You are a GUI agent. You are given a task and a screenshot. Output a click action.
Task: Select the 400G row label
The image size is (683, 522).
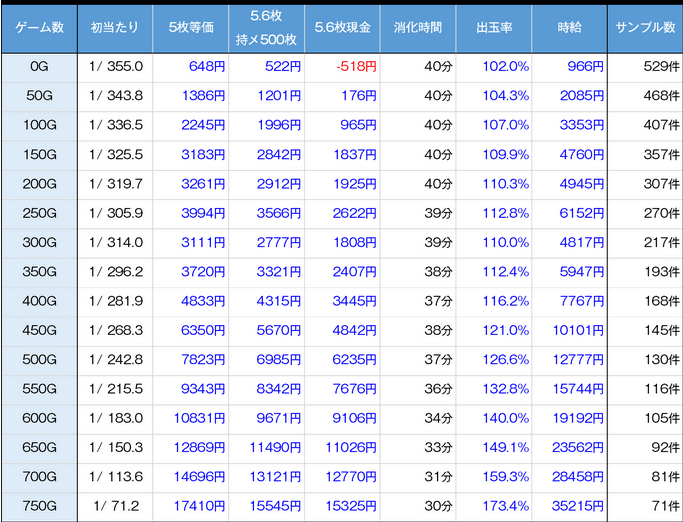[39, 300]
